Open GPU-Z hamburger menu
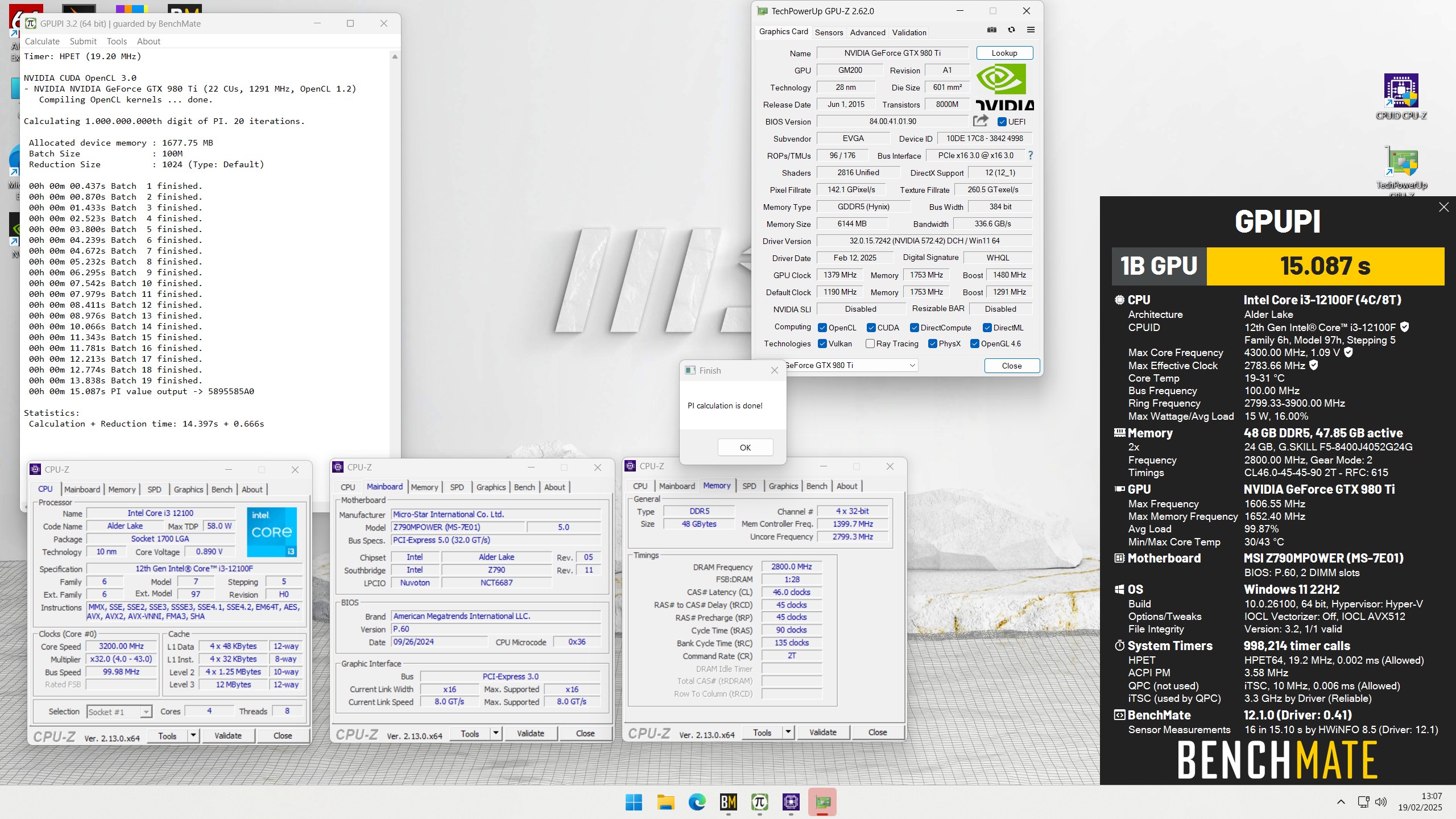 click(x=1031, y=30)
